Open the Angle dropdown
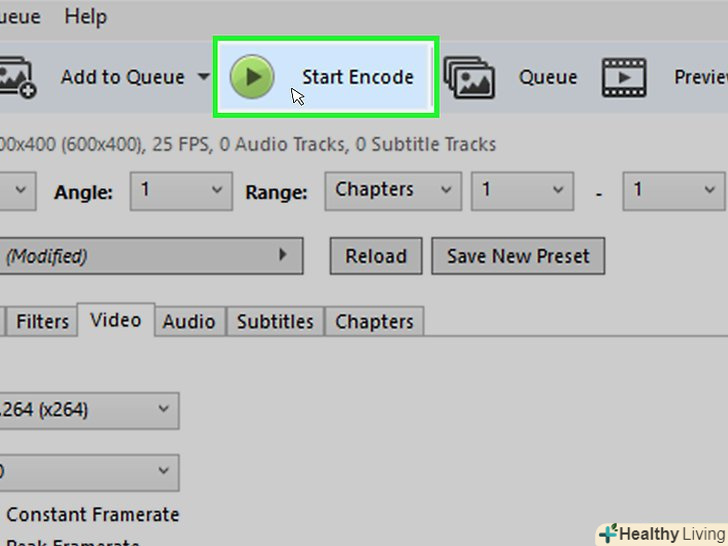 (181, 191)
